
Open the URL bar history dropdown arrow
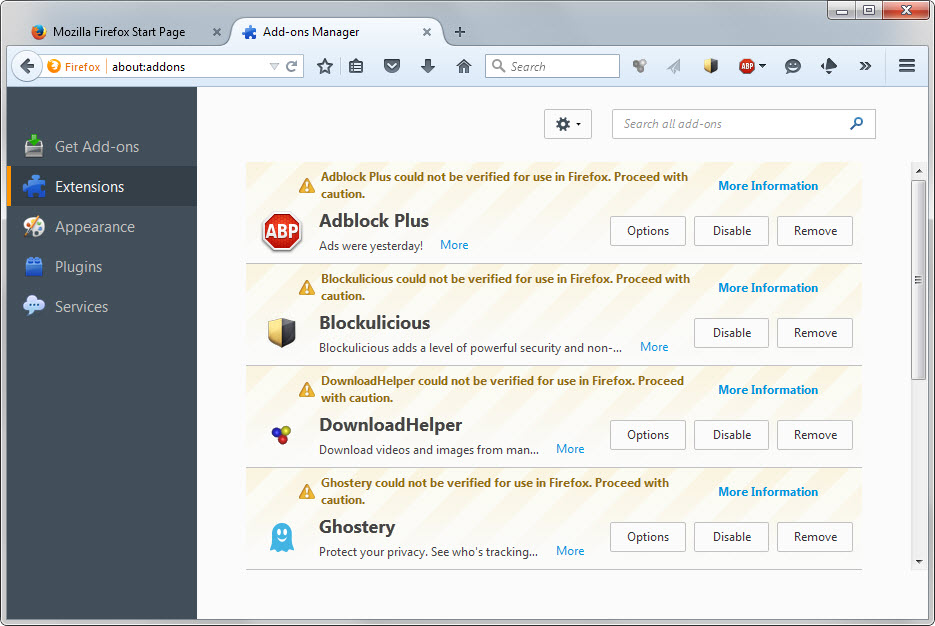coord(274,66)
